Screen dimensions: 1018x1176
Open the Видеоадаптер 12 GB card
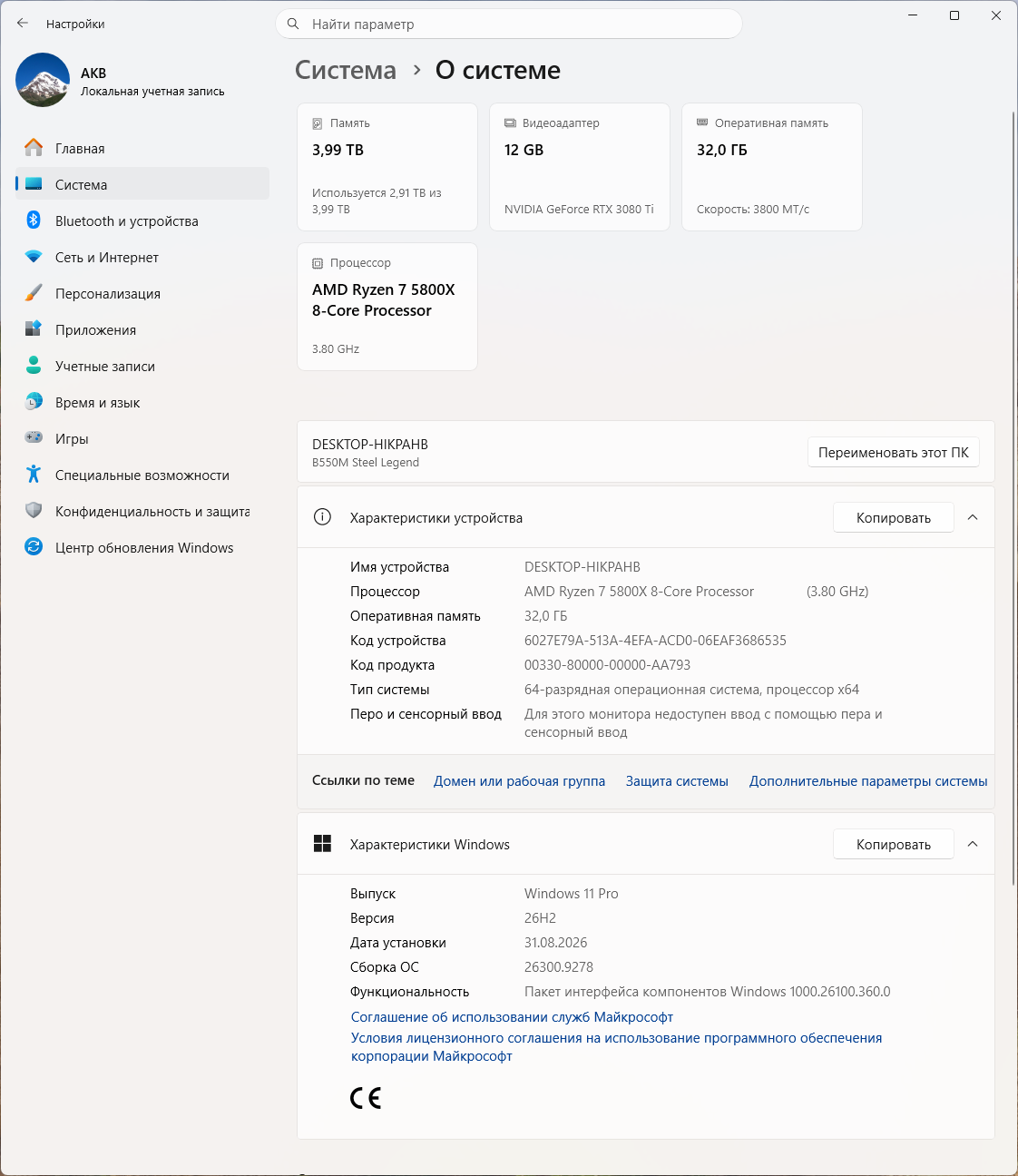580,167
